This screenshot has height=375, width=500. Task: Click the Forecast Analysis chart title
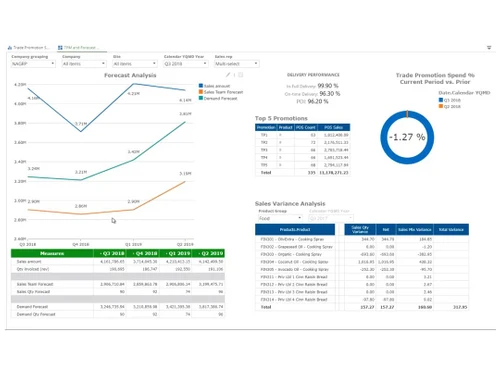pos(130,75)
